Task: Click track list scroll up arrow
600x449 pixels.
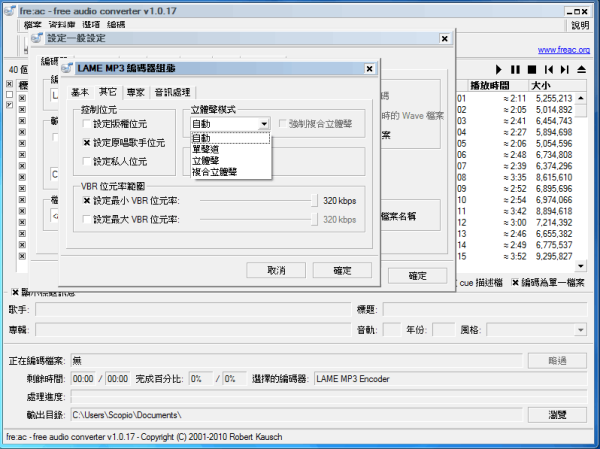Action: coord(581,98)
